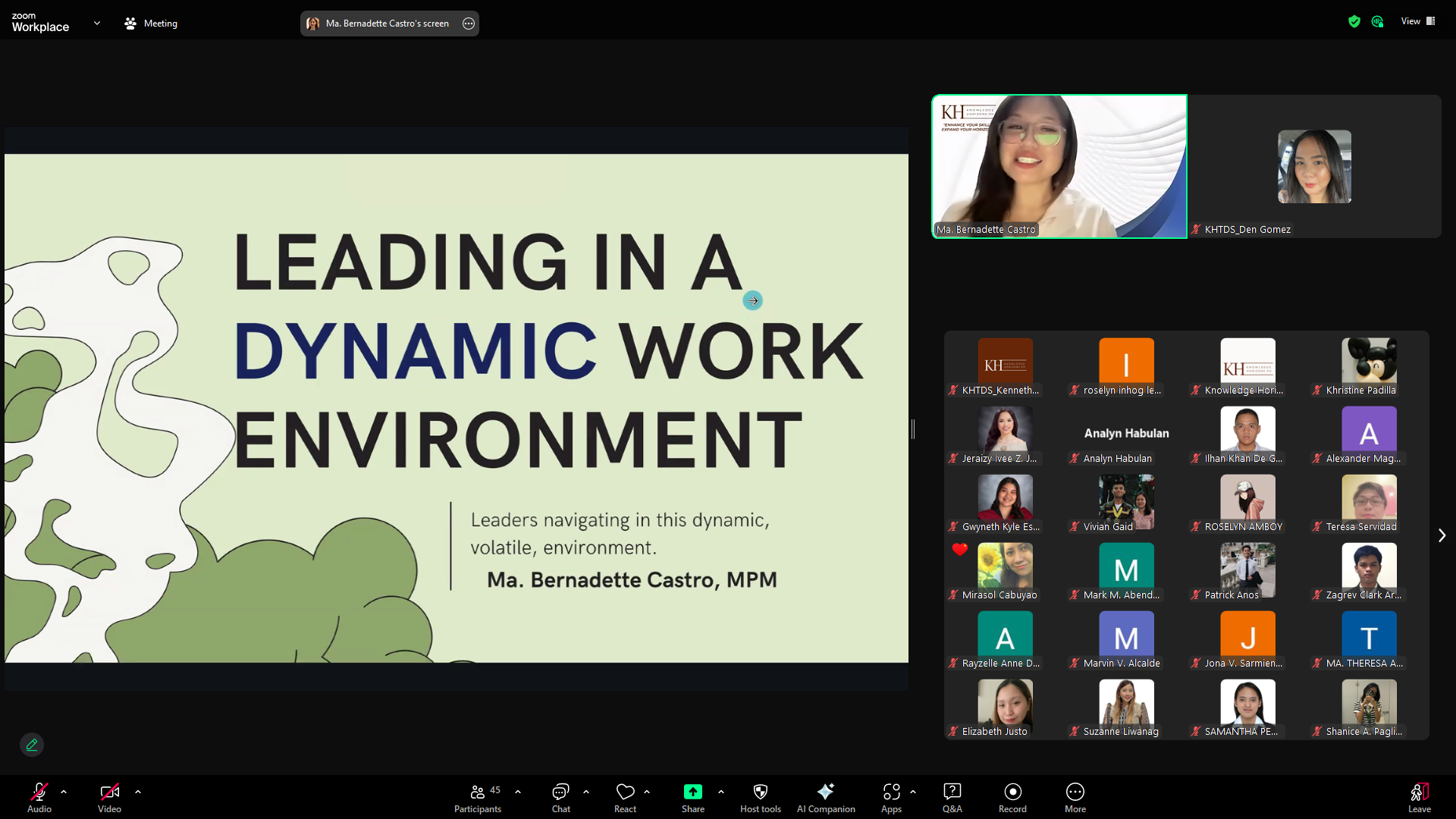Screen dimensions: 1456x819
Task: Open the Participants list icon
Action: pos(477,792)
